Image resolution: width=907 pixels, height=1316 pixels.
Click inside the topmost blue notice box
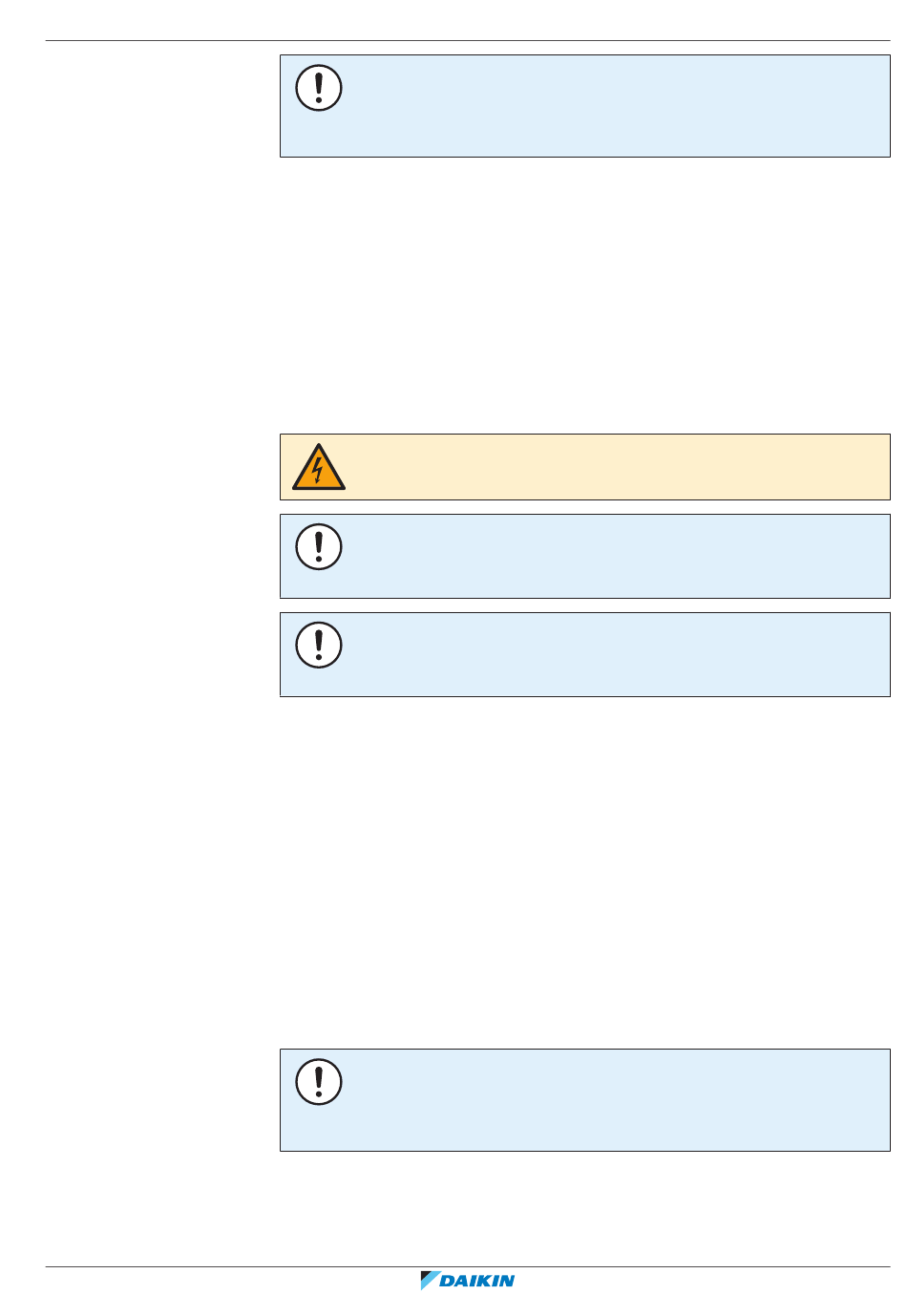click(x=611, y=106)
